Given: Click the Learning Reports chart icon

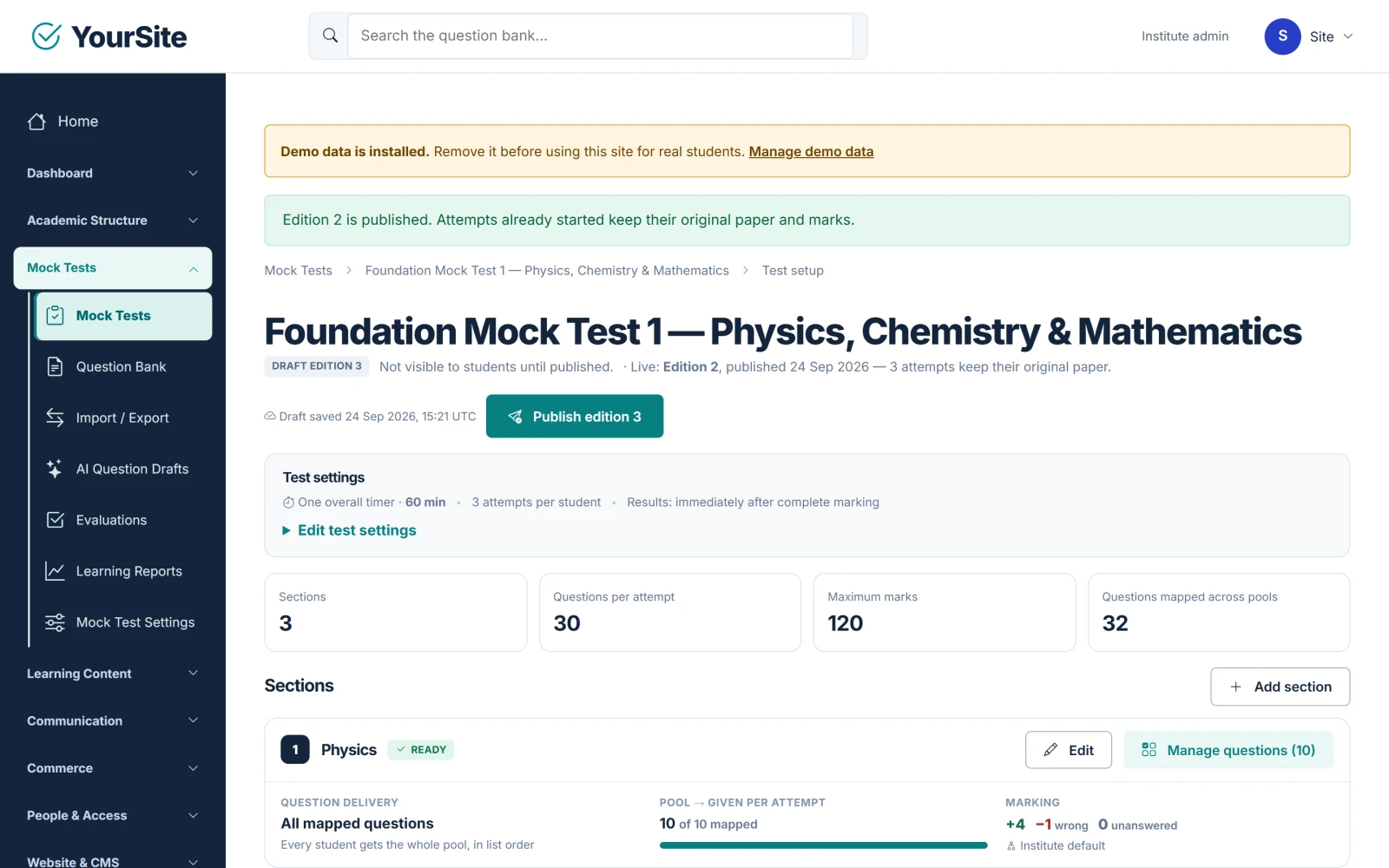Looking at the screenshot, I should pyautogui.click(x=55, y=571).
